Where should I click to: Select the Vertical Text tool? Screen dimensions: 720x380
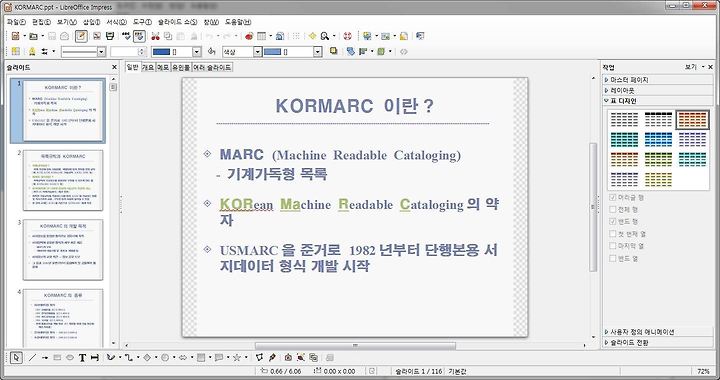point(95,358)
